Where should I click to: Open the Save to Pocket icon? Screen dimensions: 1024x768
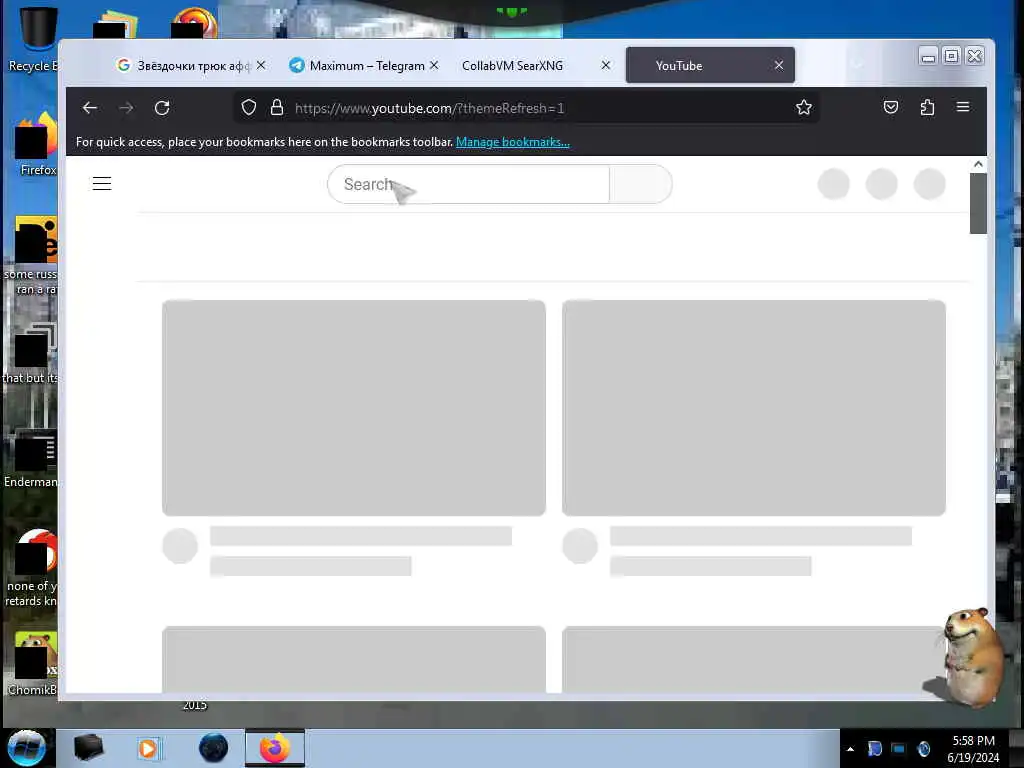[x=891, y=107]
